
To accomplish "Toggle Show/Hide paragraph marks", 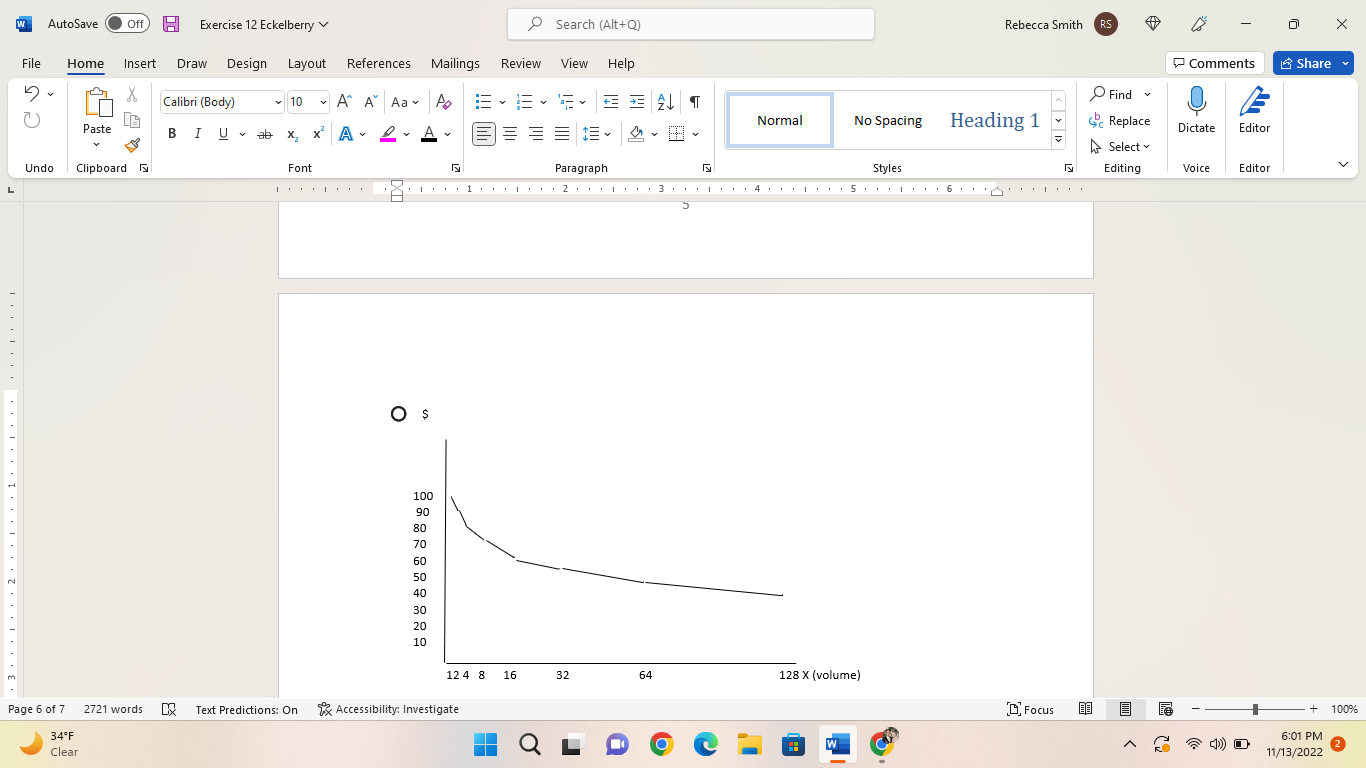I will 694,102.
